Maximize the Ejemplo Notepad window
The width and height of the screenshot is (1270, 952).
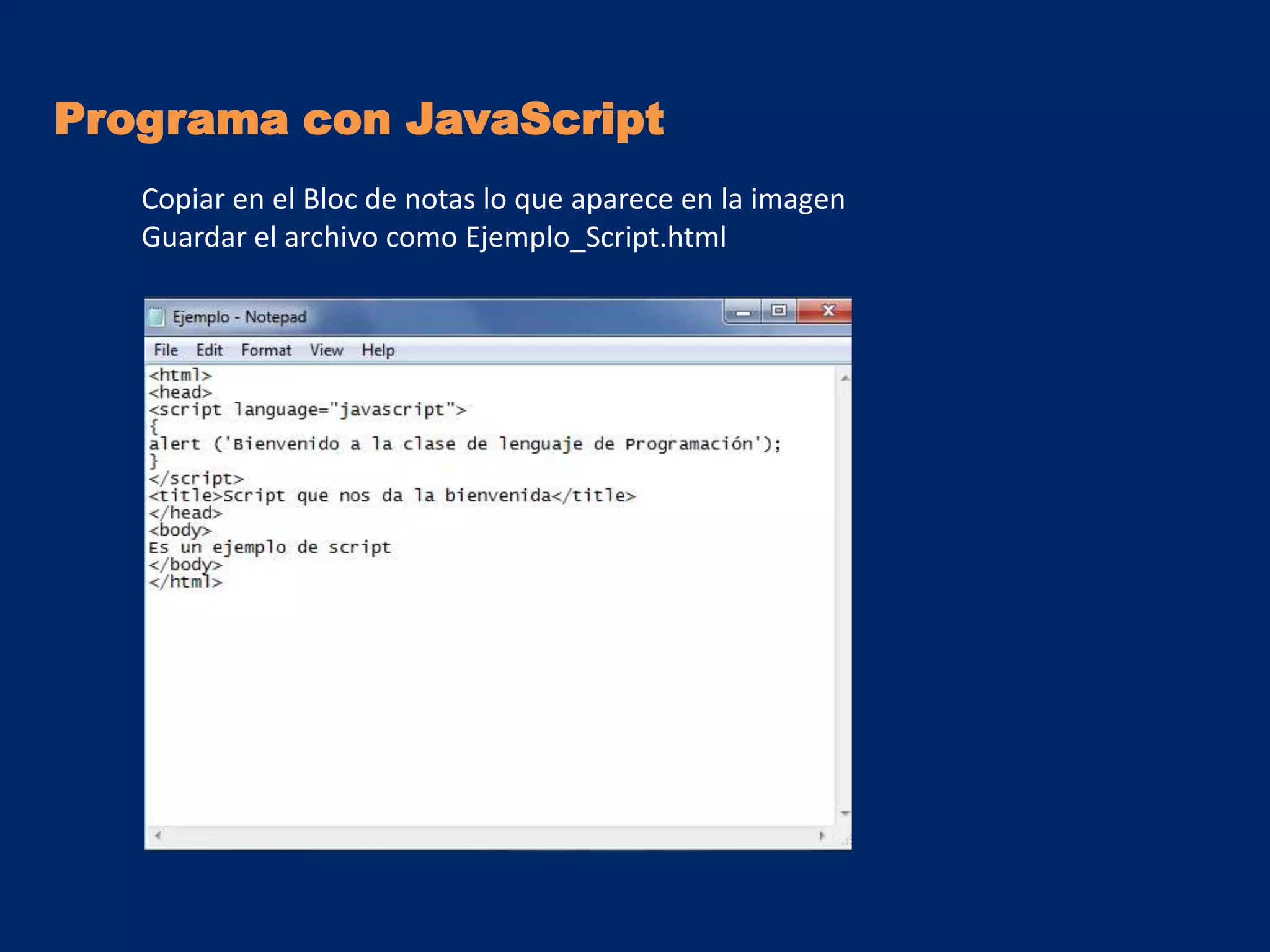click(779, 311)
